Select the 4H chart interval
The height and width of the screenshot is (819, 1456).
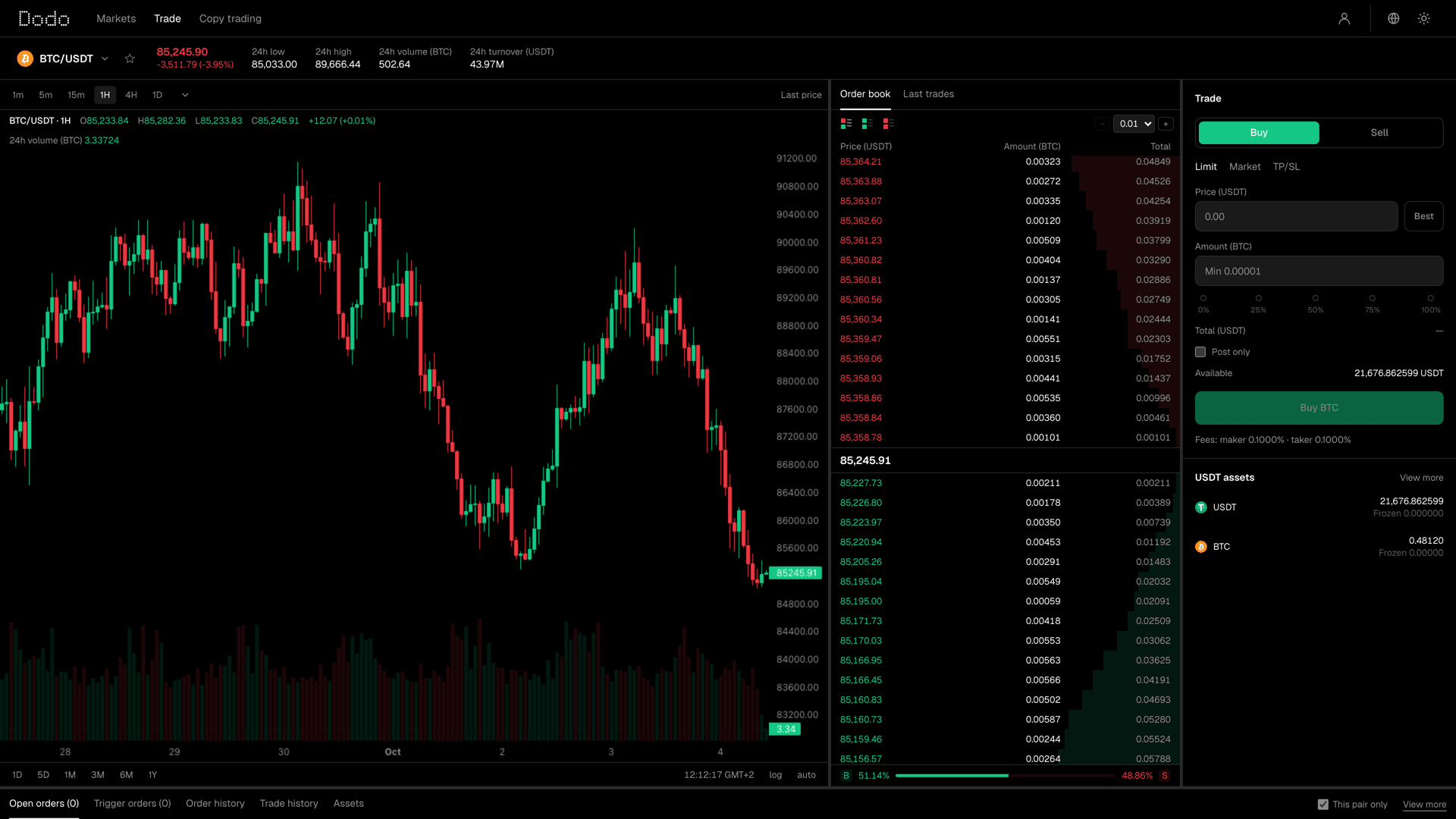[131, 95]
